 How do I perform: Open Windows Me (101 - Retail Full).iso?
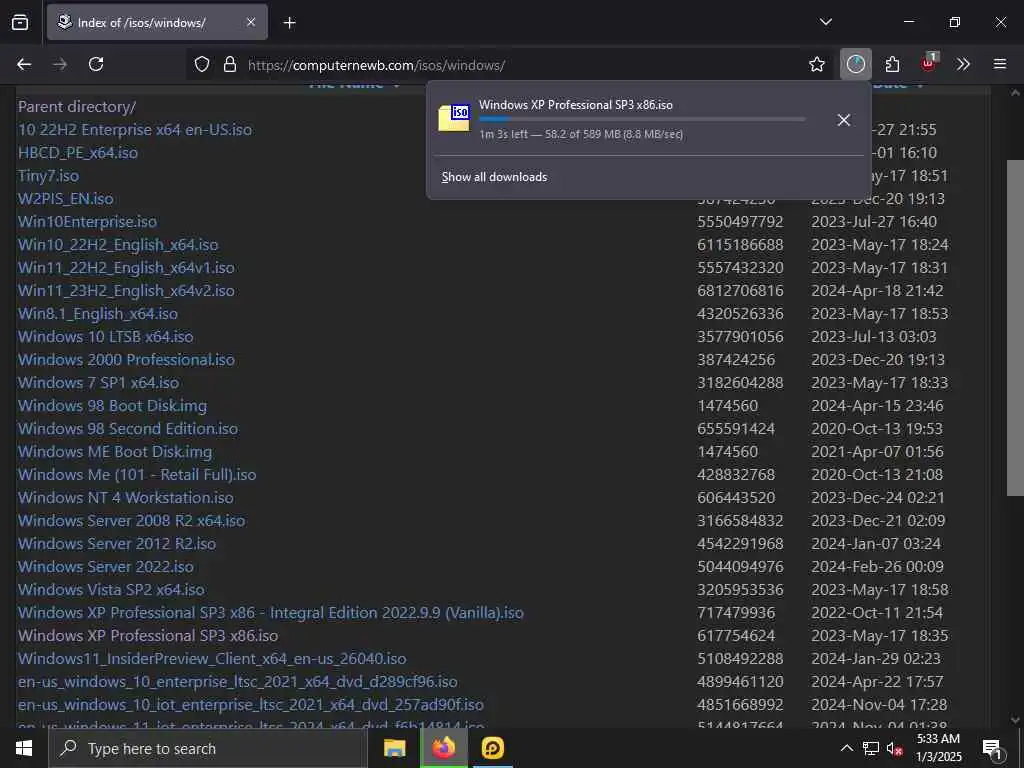(137, 475)
